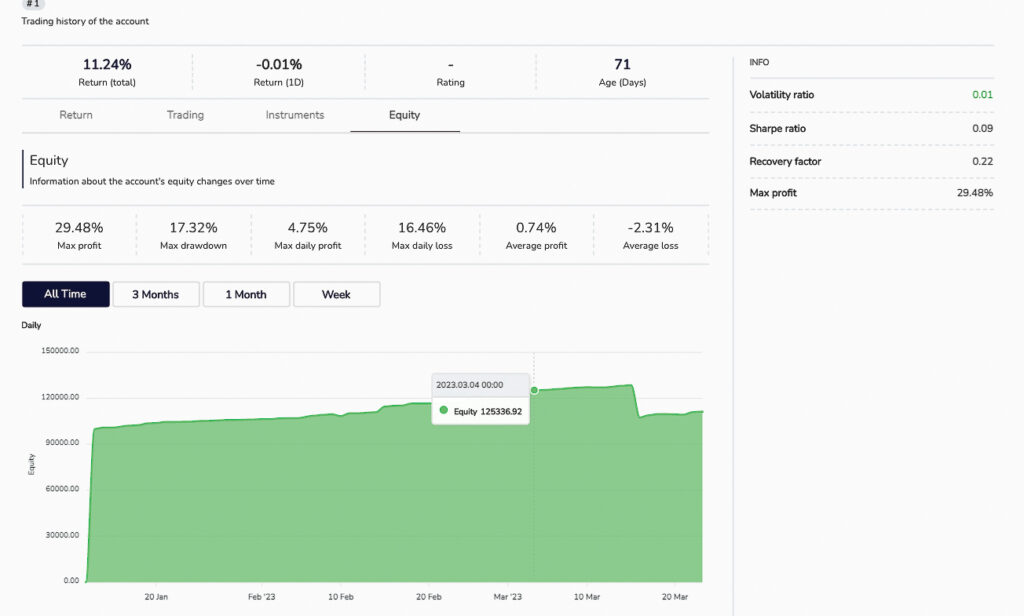Select the 17.32% Max drawdown stat
This screenshot has width=1024, height=616.
(x=193, y=235)
